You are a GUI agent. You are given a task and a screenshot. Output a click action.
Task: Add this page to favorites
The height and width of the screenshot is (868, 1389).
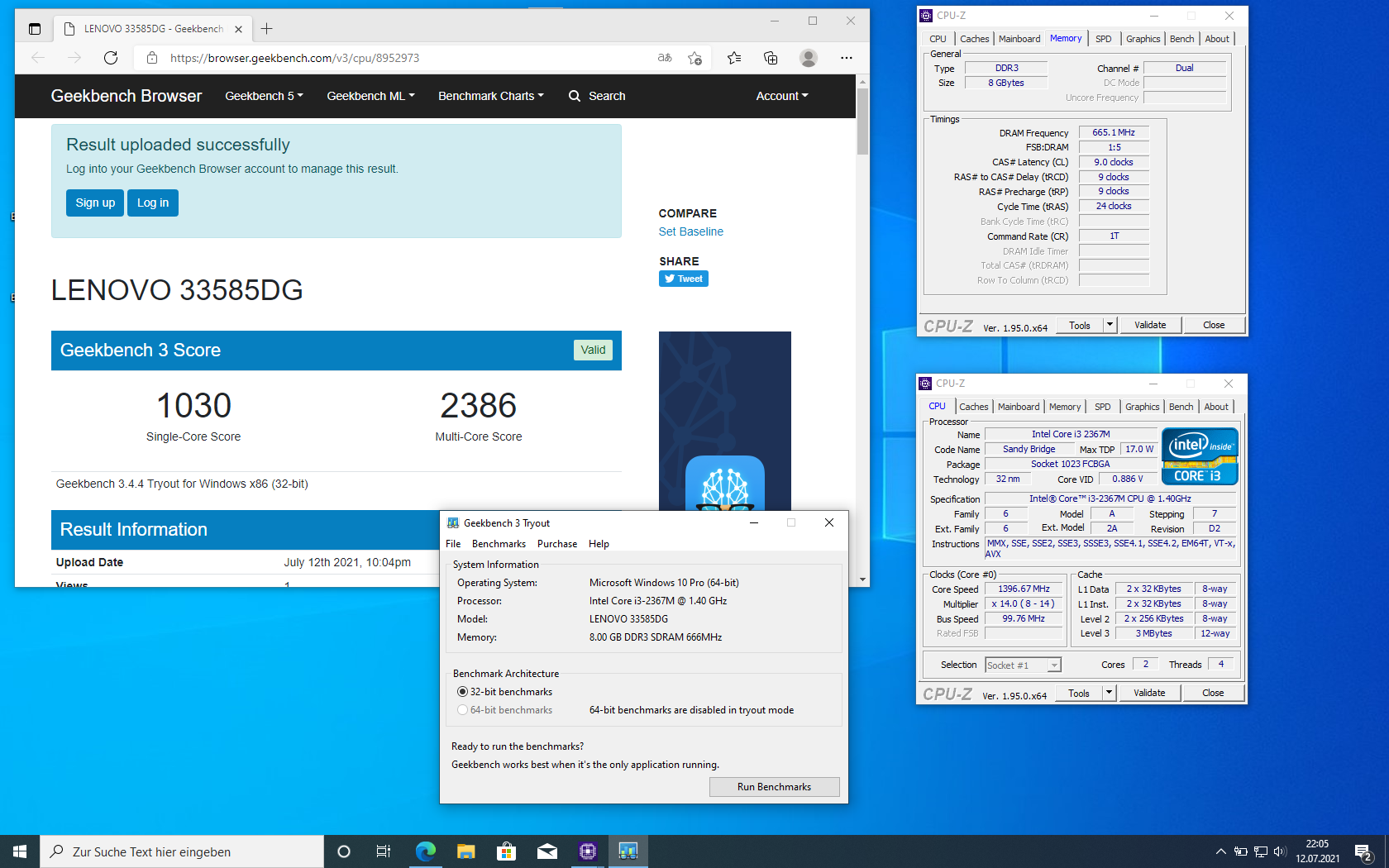(694, 58)
